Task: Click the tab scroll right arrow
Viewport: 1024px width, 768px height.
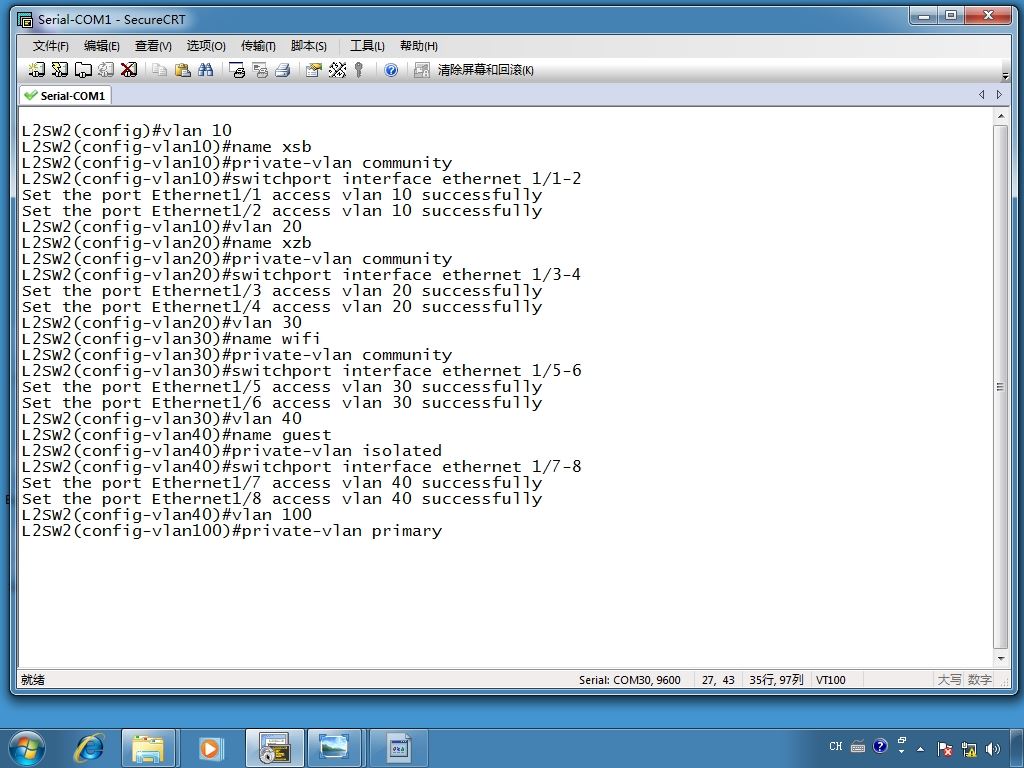Action: 999,95
